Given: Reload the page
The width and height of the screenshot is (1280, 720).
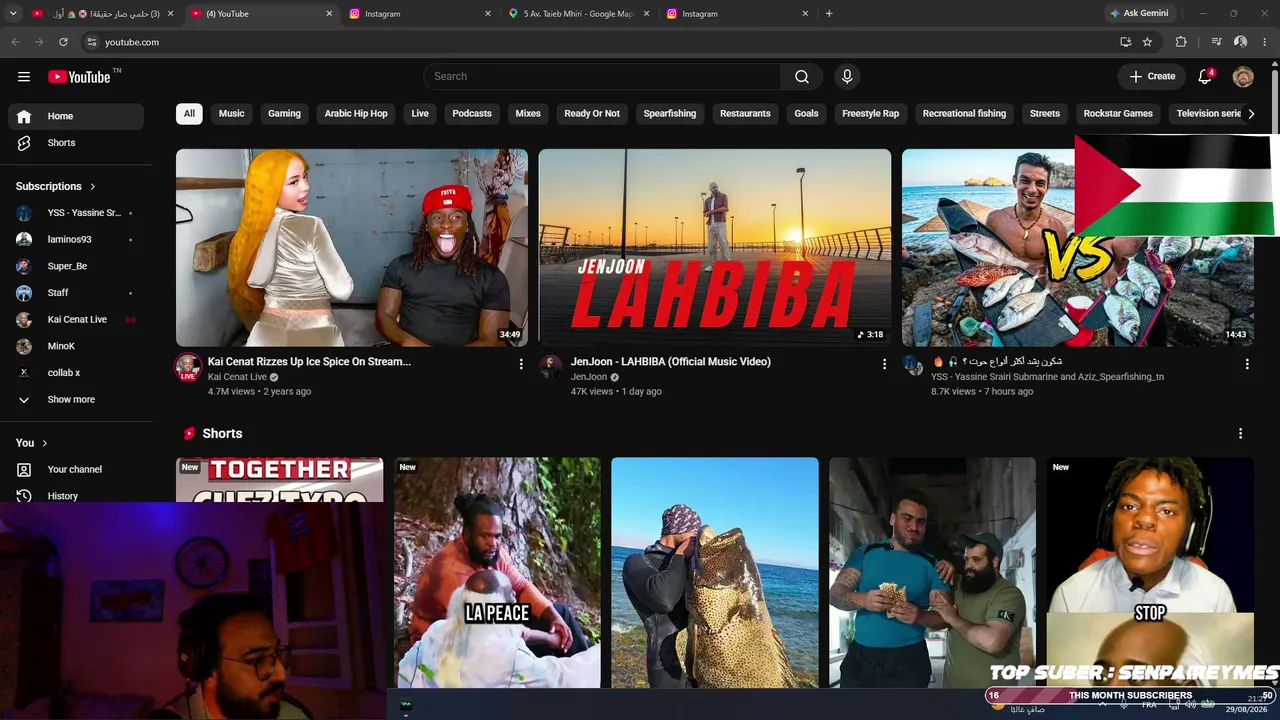Looking at the screenshot, I should click(x=63, y=42).
